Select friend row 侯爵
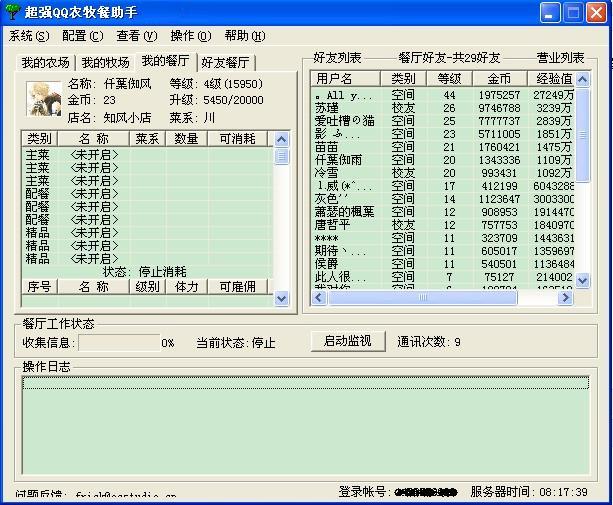 pos(444,264)
